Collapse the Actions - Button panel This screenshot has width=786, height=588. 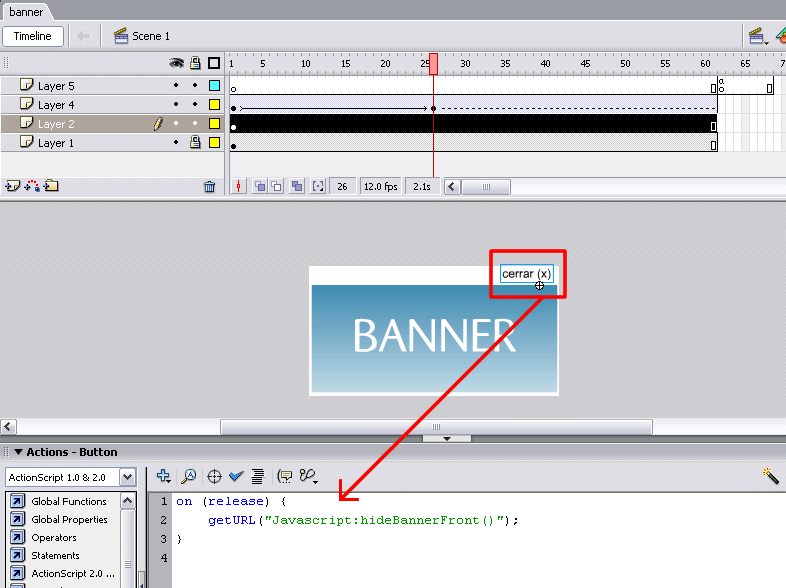tap(18, 452)
